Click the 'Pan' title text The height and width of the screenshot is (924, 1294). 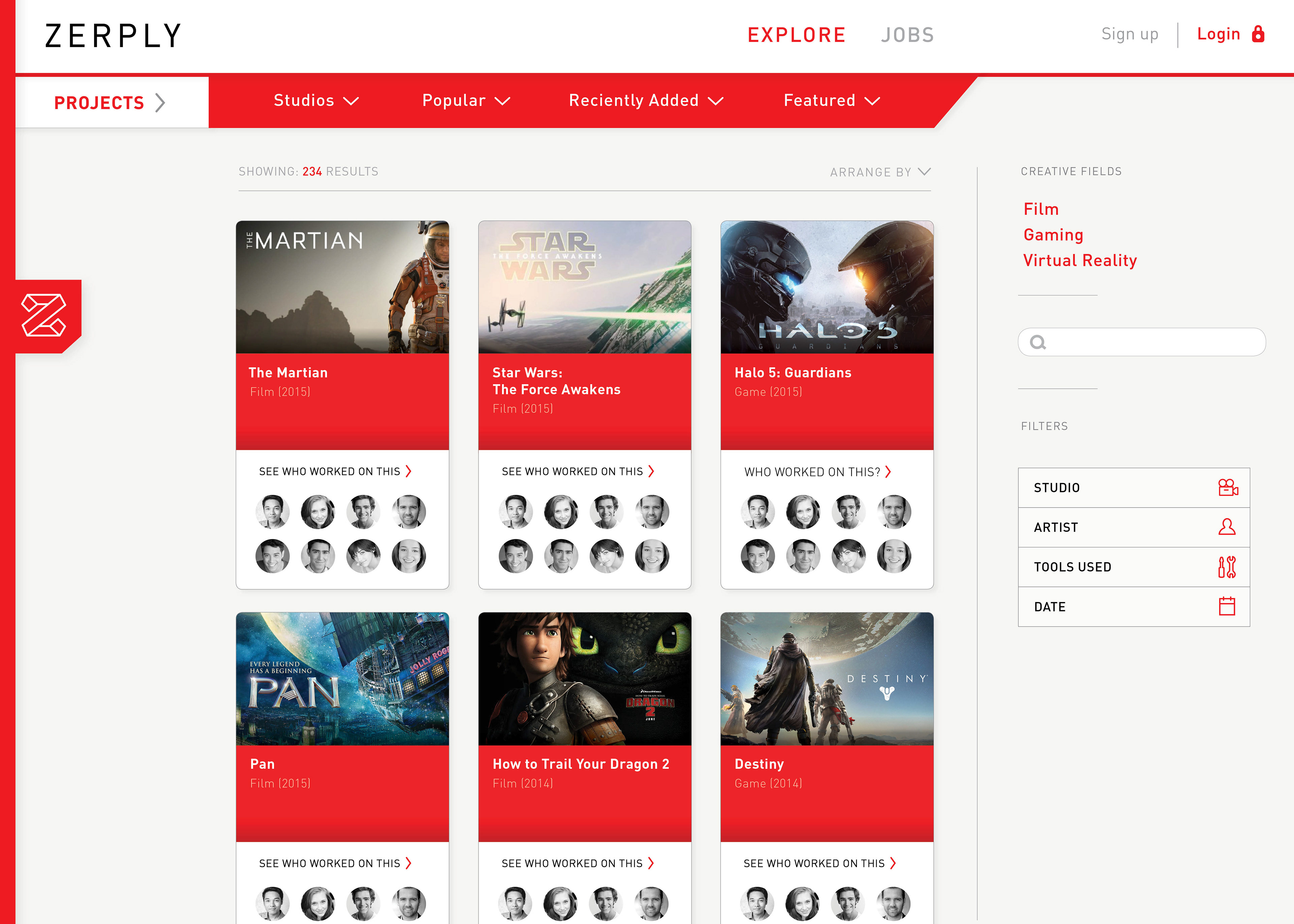coord(262,764)
